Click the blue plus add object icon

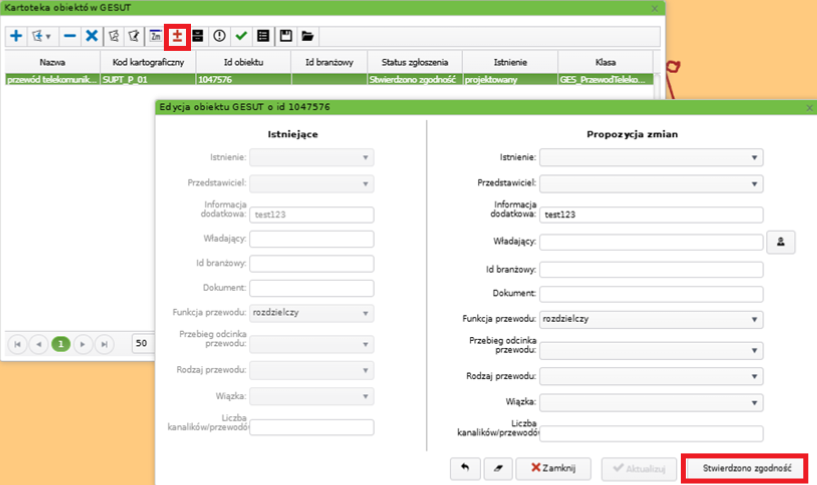tap(16, 36)
